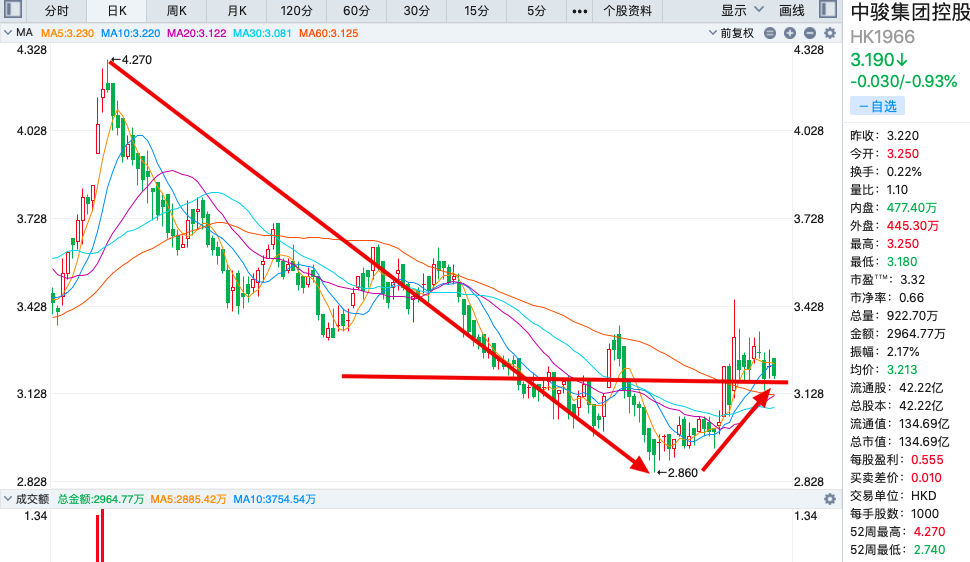970x562 pixels.
Task: Click the 内盘 477.40万 row
Action: 894,207
